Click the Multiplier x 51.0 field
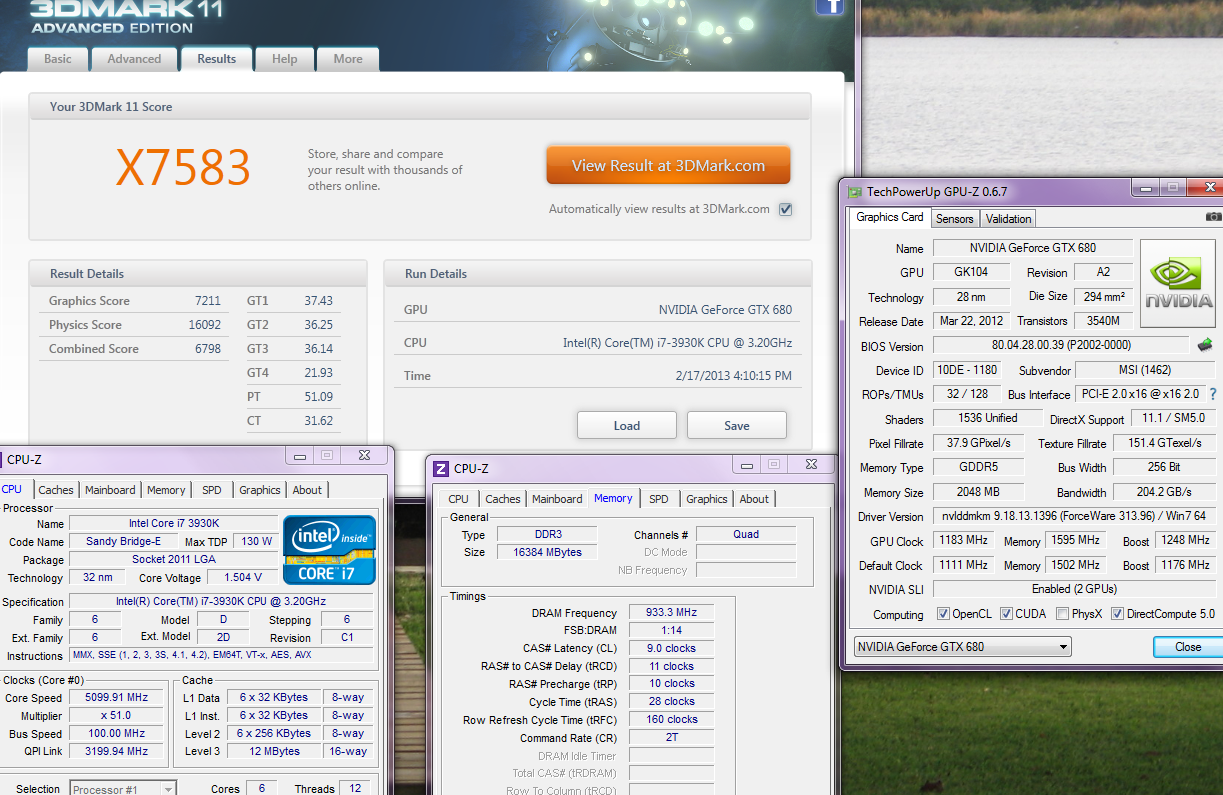This screenshot has height=795, width=1223. pos(118,716)
